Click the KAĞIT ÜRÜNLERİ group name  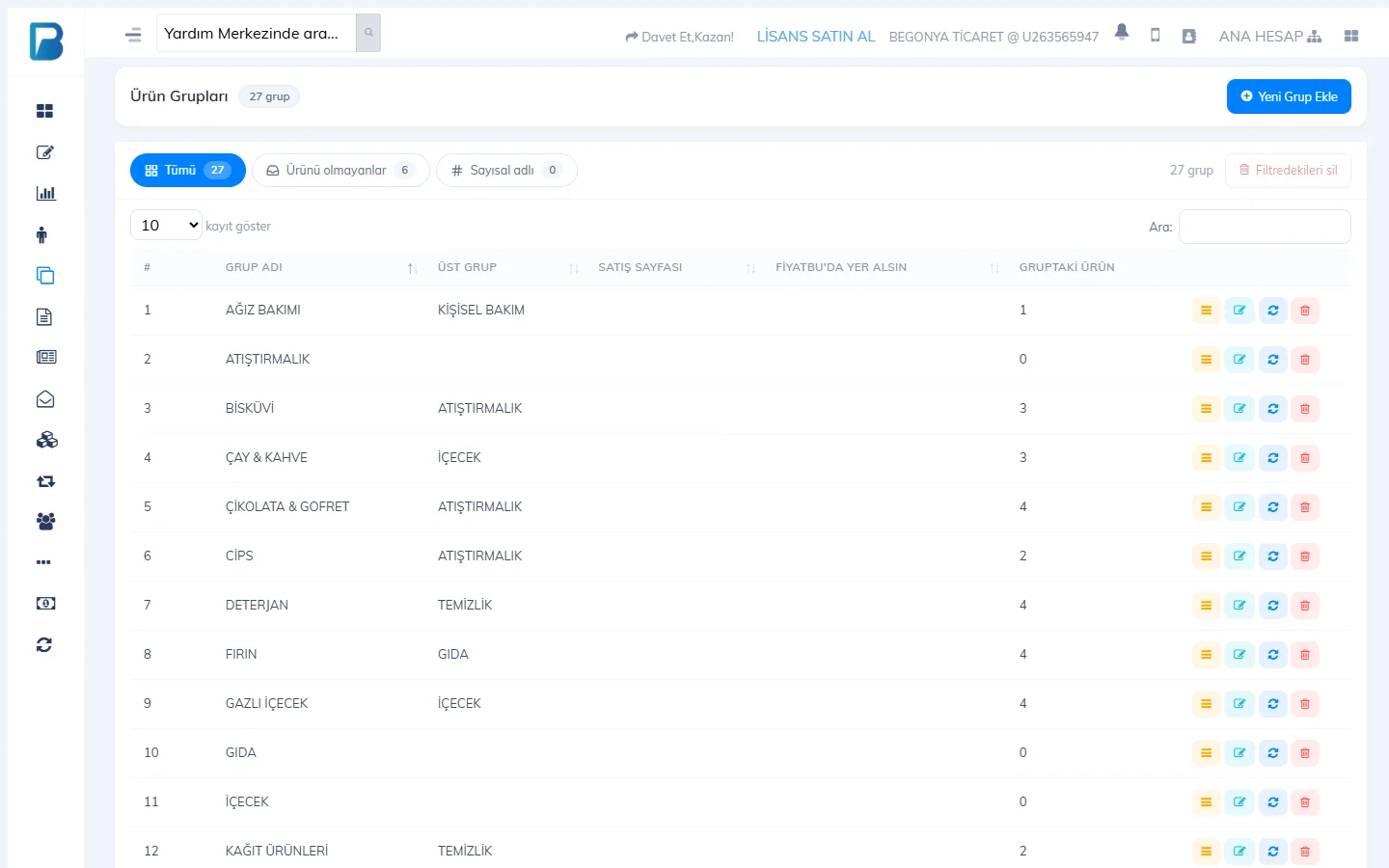click(x=277, y=852)
